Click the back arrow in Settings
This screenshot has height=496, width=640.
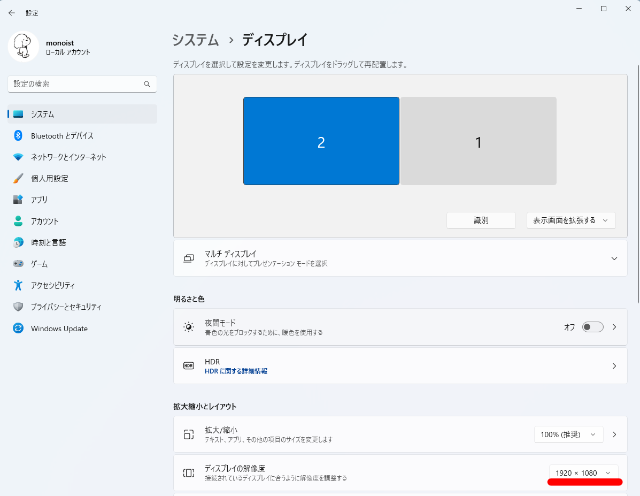tap(11, 13)
